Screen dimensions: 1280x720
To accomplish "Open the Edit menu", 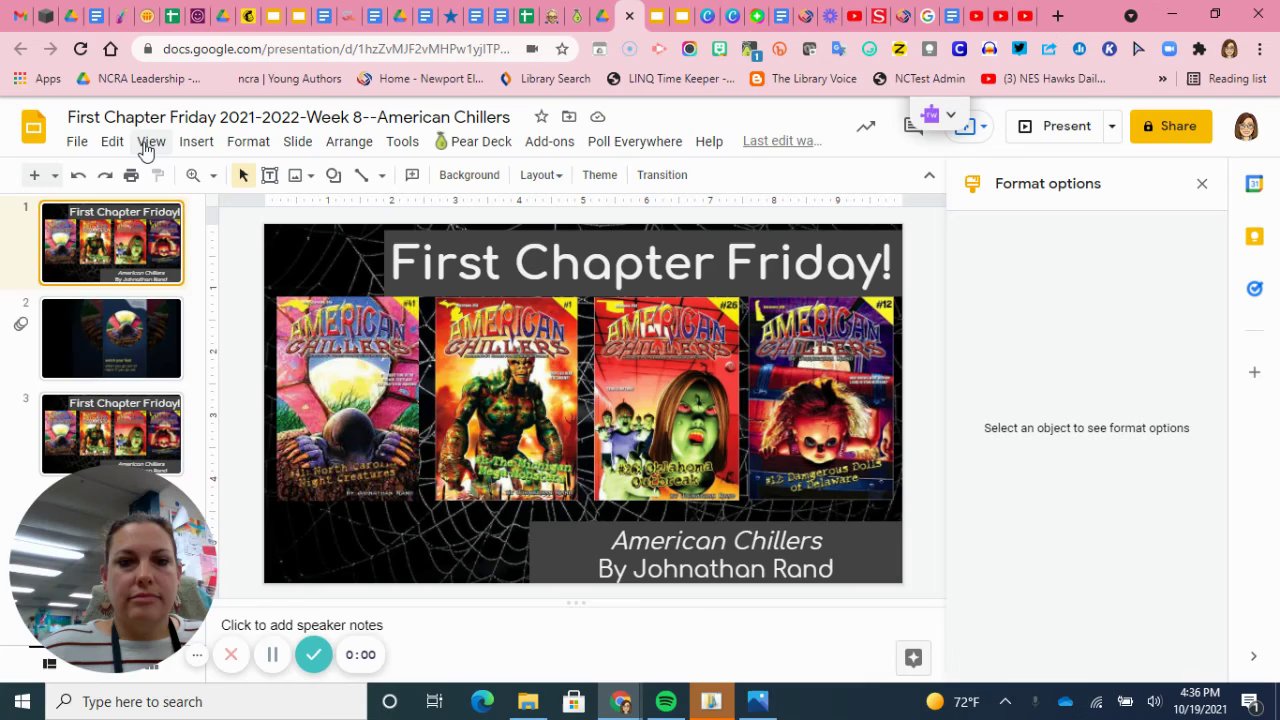I will click(x=112, y=141).
